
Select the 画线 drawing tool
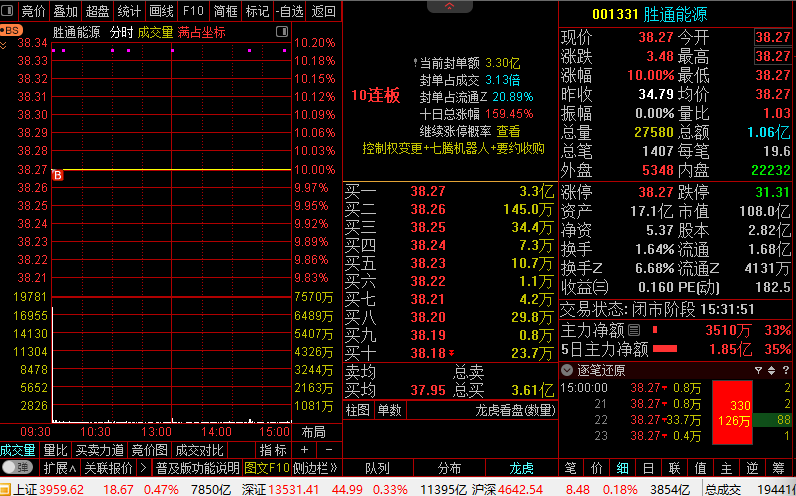[161, 11]
